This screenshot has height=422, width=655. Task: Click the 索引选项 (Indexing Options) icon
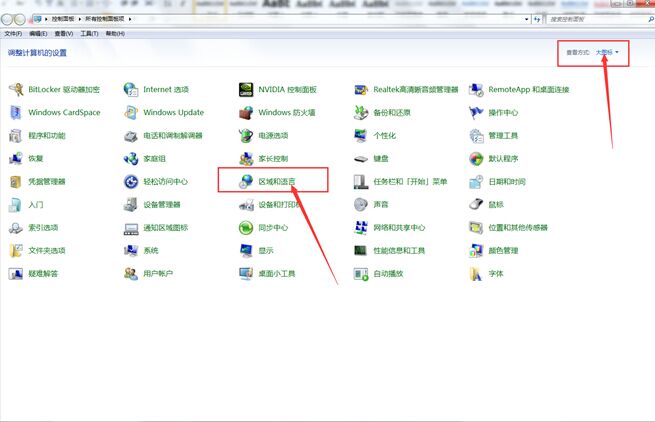pos(16,228)
